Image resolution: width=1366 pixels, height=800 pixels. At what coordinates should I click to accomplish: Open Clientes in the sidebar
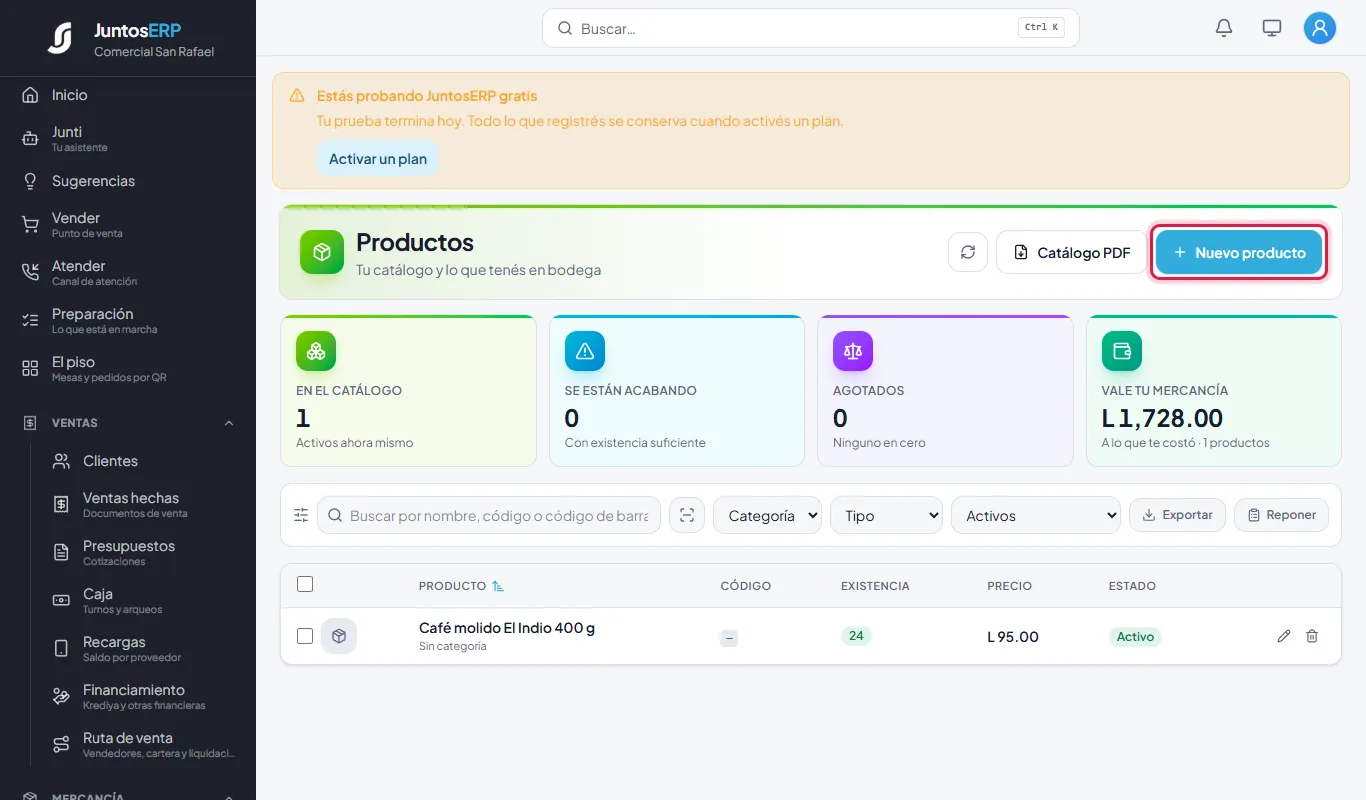pos(144,461)
